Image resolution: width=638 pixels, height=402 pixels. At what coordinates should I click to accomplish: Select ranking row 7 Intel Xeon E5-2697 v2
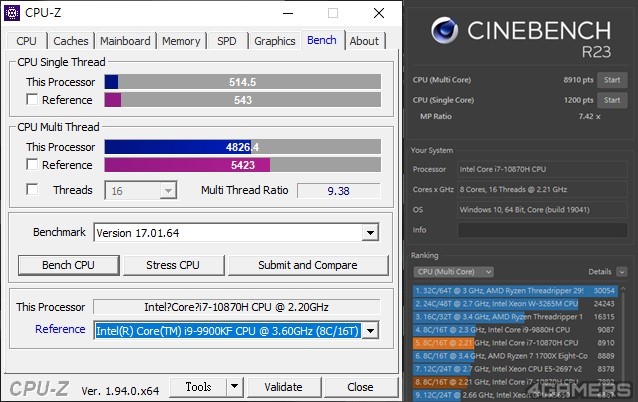515,369
